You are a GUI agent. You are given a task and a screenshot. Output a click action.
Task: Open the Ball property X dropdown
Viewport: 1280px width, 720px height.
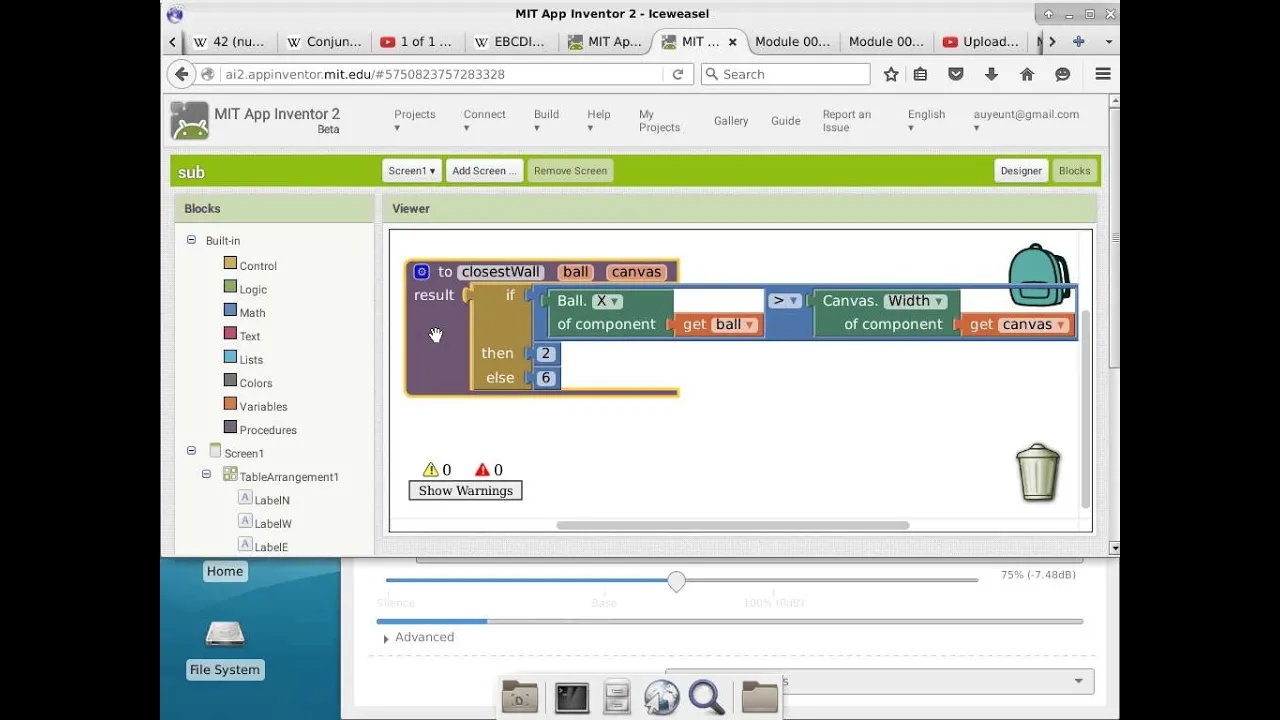607,301
